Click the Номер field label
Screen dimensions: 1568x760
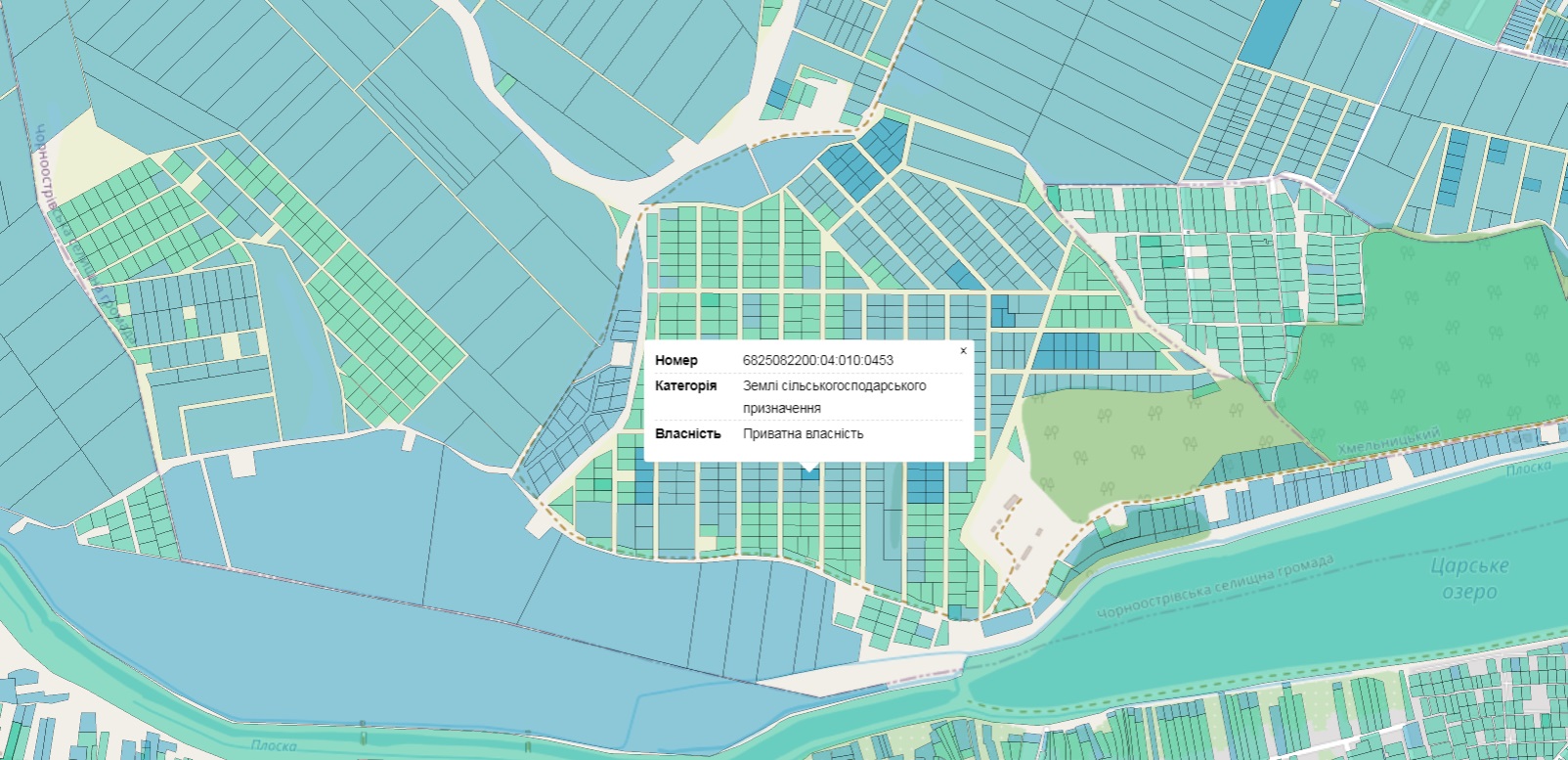coord(676,360)
